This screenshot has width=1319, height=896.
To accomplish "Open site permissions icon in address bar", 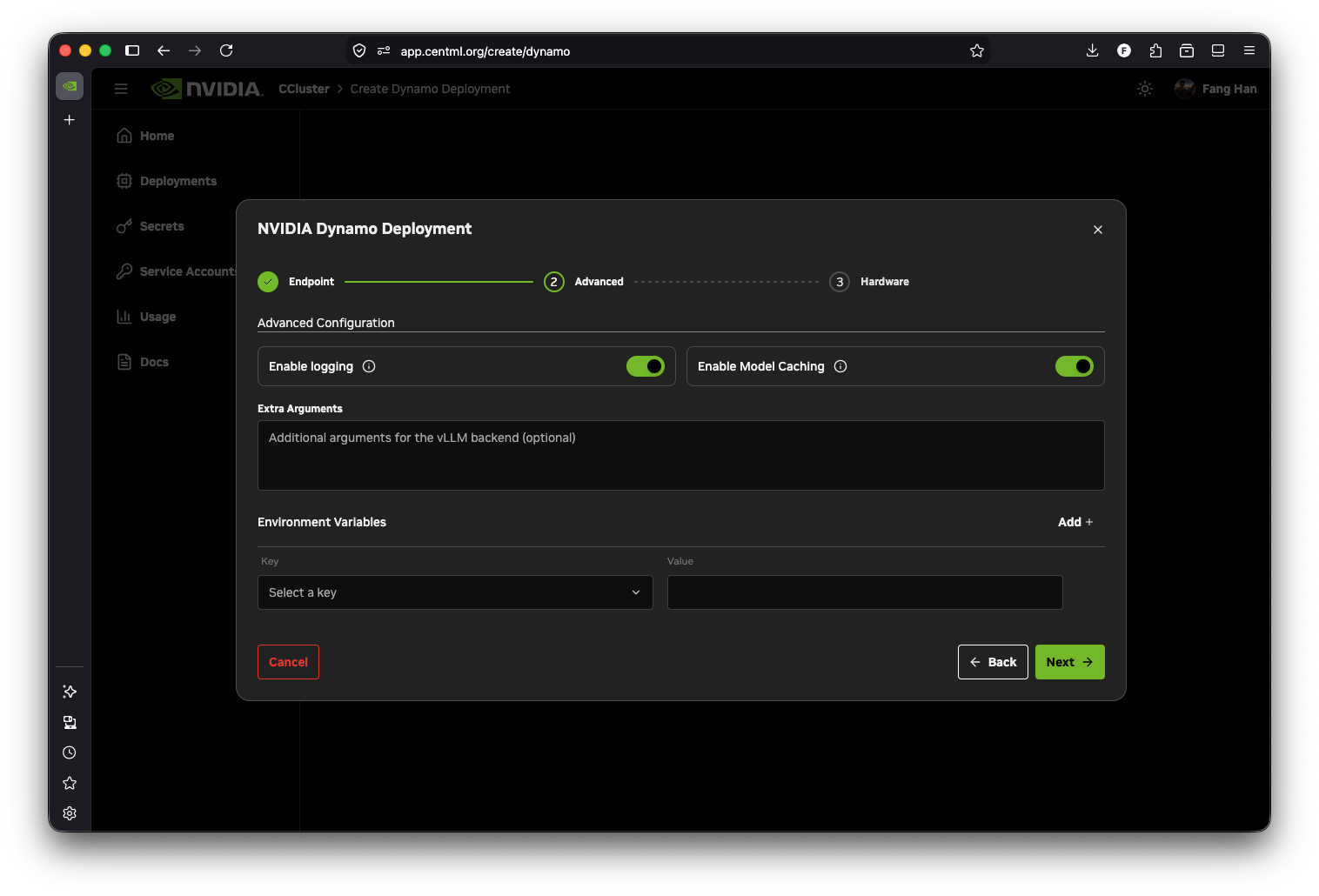I will pyautogui.click(x=384, y=51).
